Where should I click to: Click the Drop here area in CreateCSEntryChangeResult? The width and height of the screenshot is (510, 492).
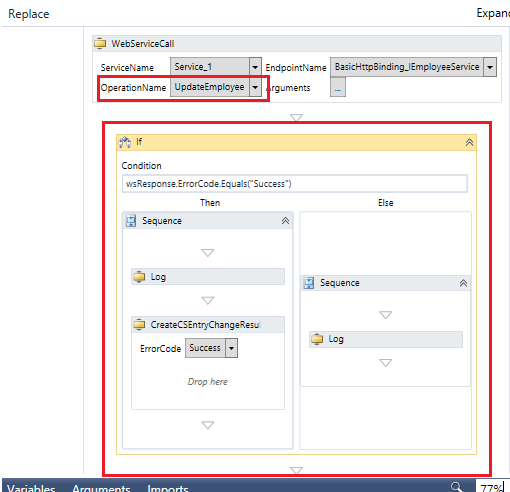click(208, 382)
